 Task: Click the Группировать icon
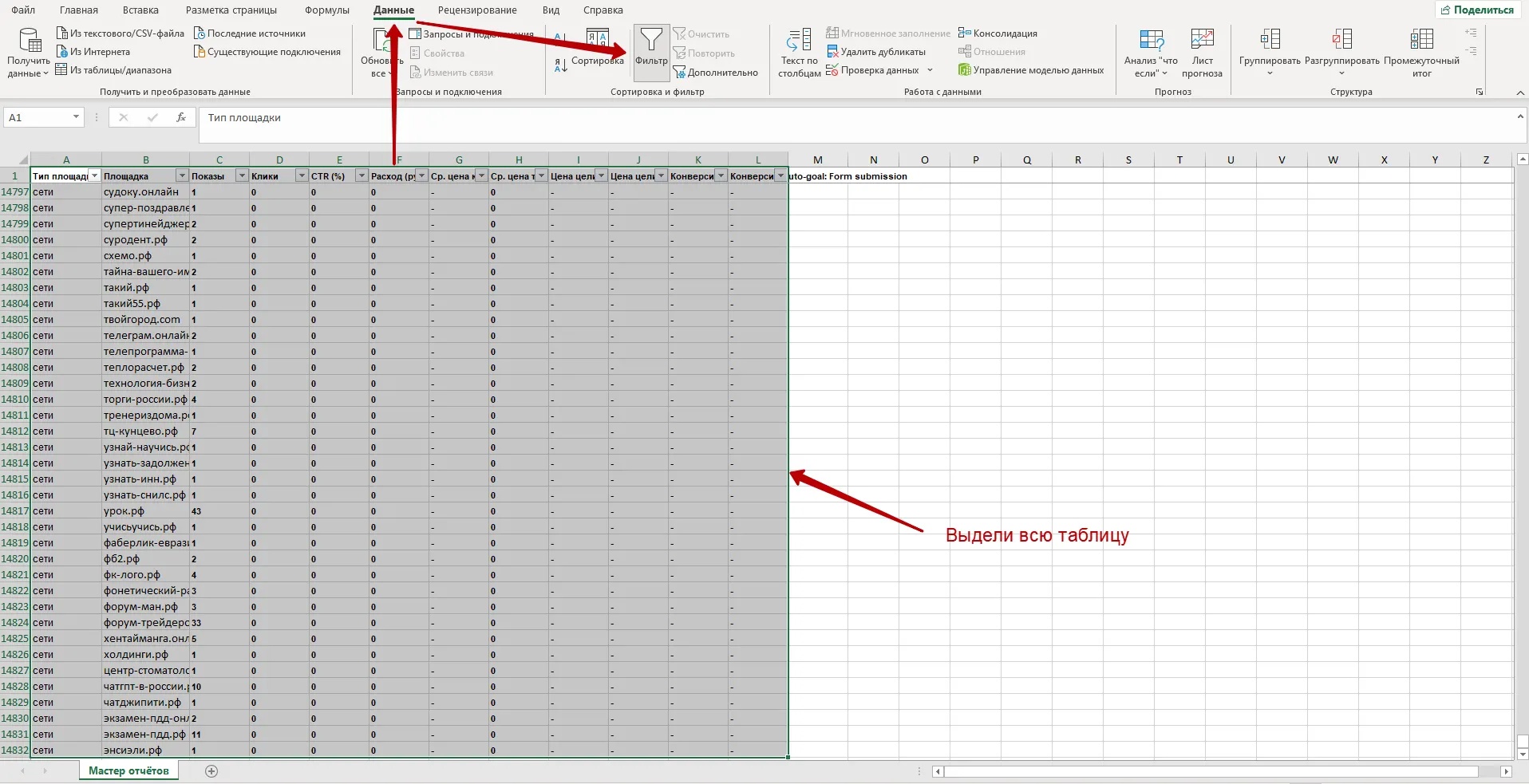(x=1269, y=40)
